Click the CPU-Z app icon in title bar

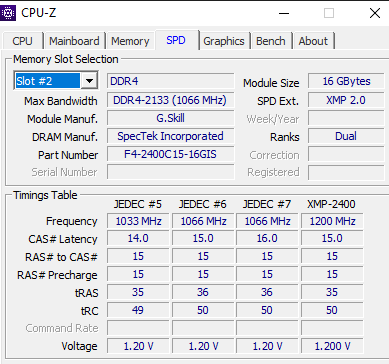8,13
